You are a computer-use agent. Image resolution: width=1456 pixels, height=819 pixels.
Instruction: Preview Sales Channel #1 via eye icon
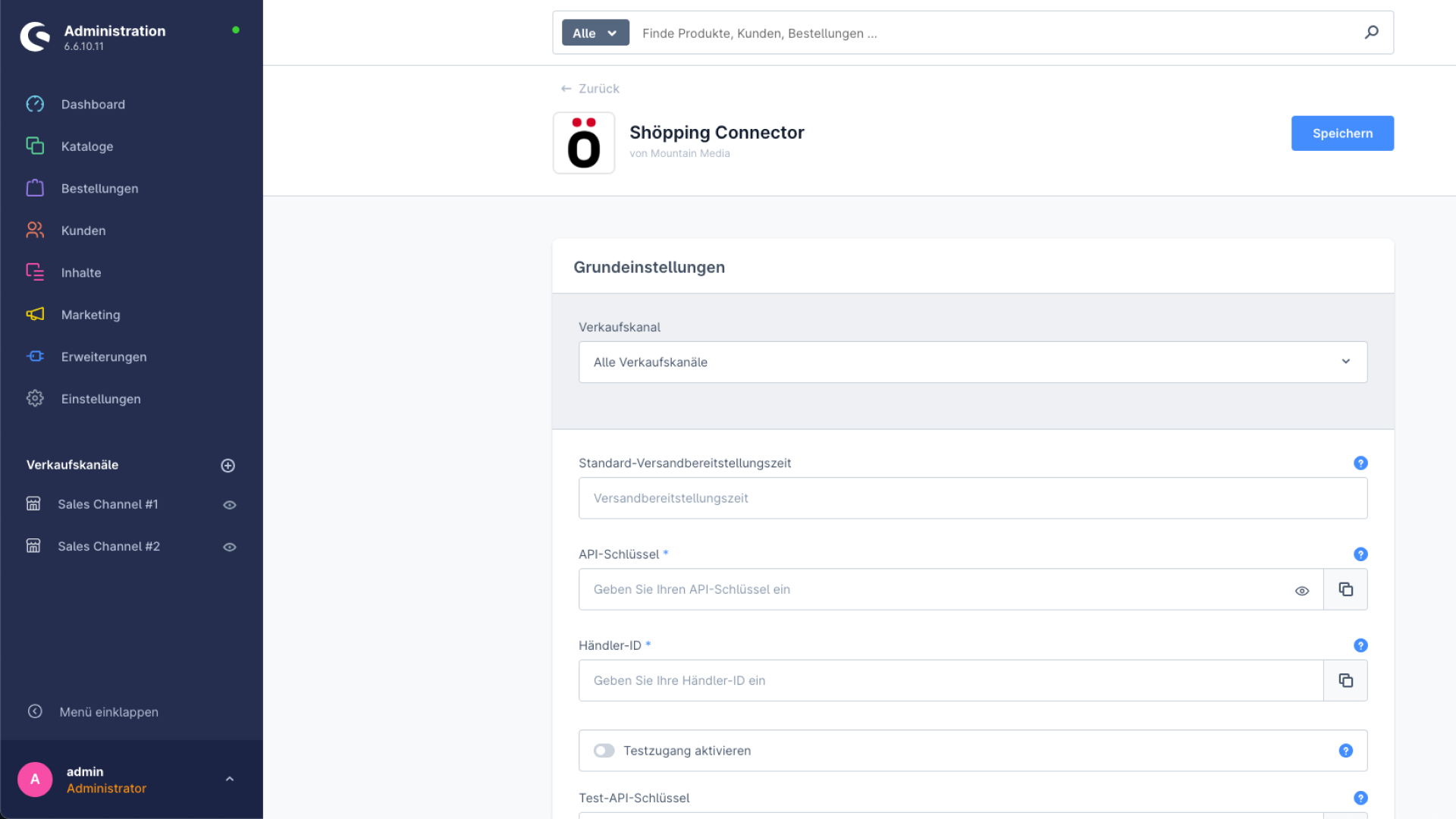click(x=229, y=505)
